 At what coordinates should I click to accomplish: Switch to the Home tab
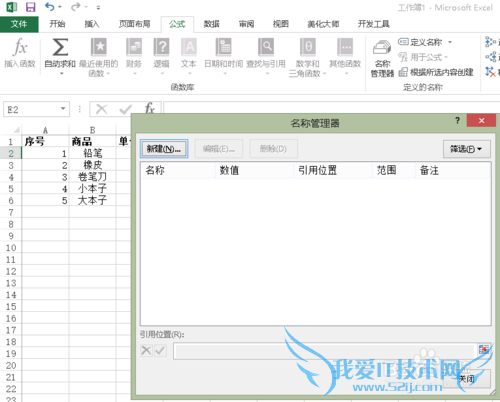point(57,24)
